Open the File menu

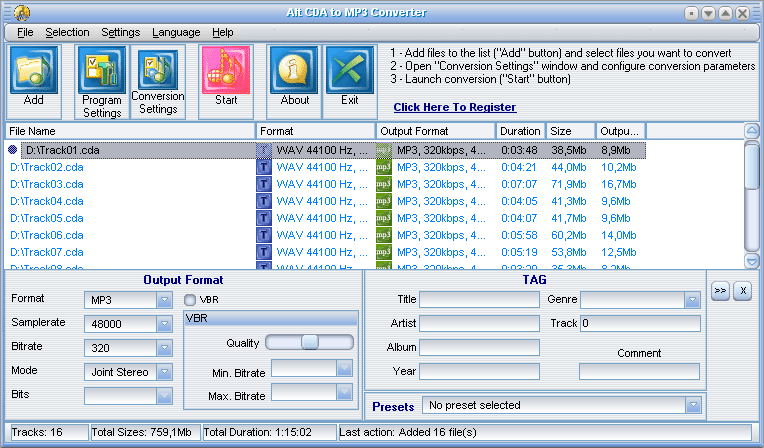click(25, 32)
